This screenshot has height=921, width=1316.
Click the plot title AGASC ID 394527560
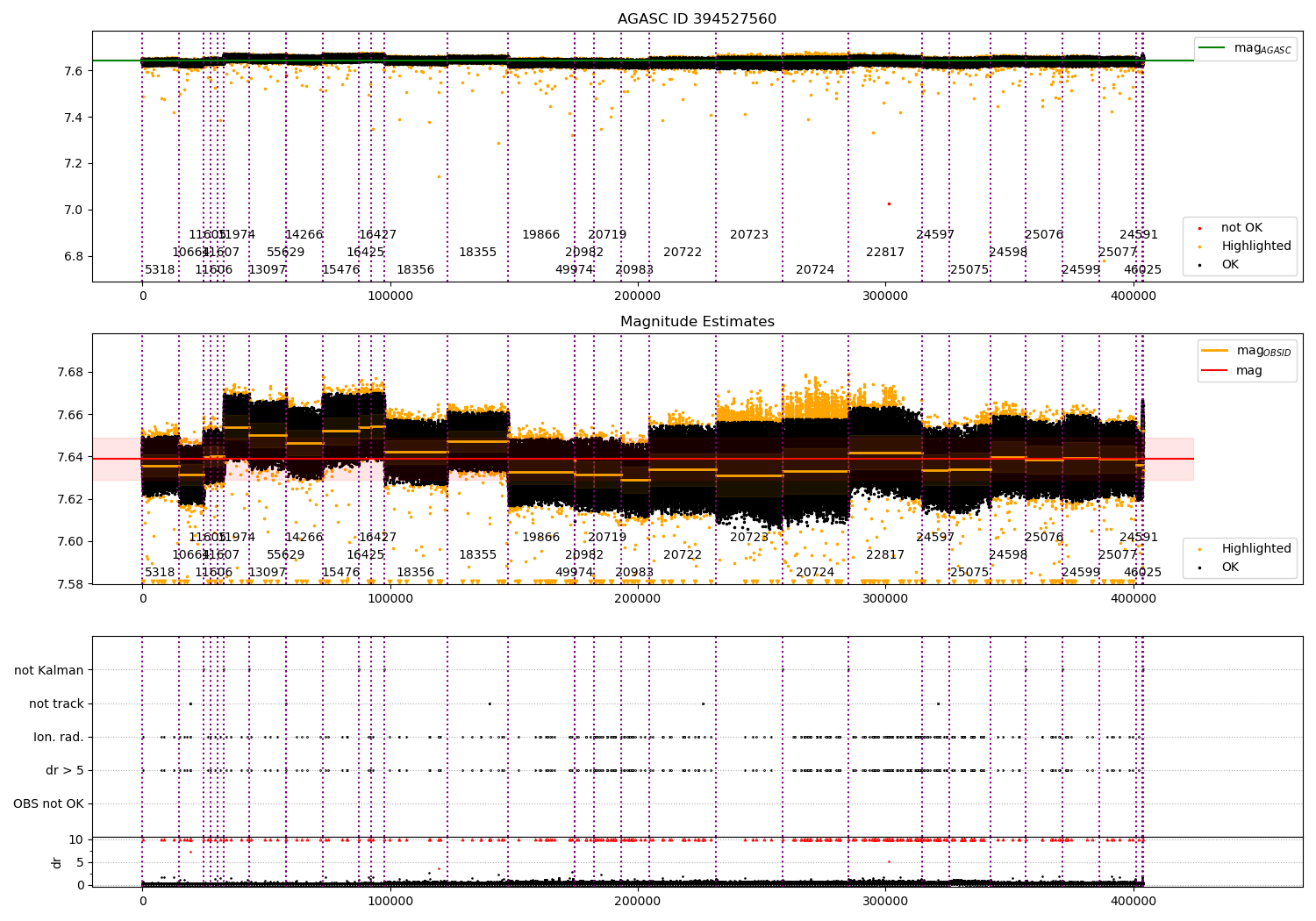[x=697, y=19]
